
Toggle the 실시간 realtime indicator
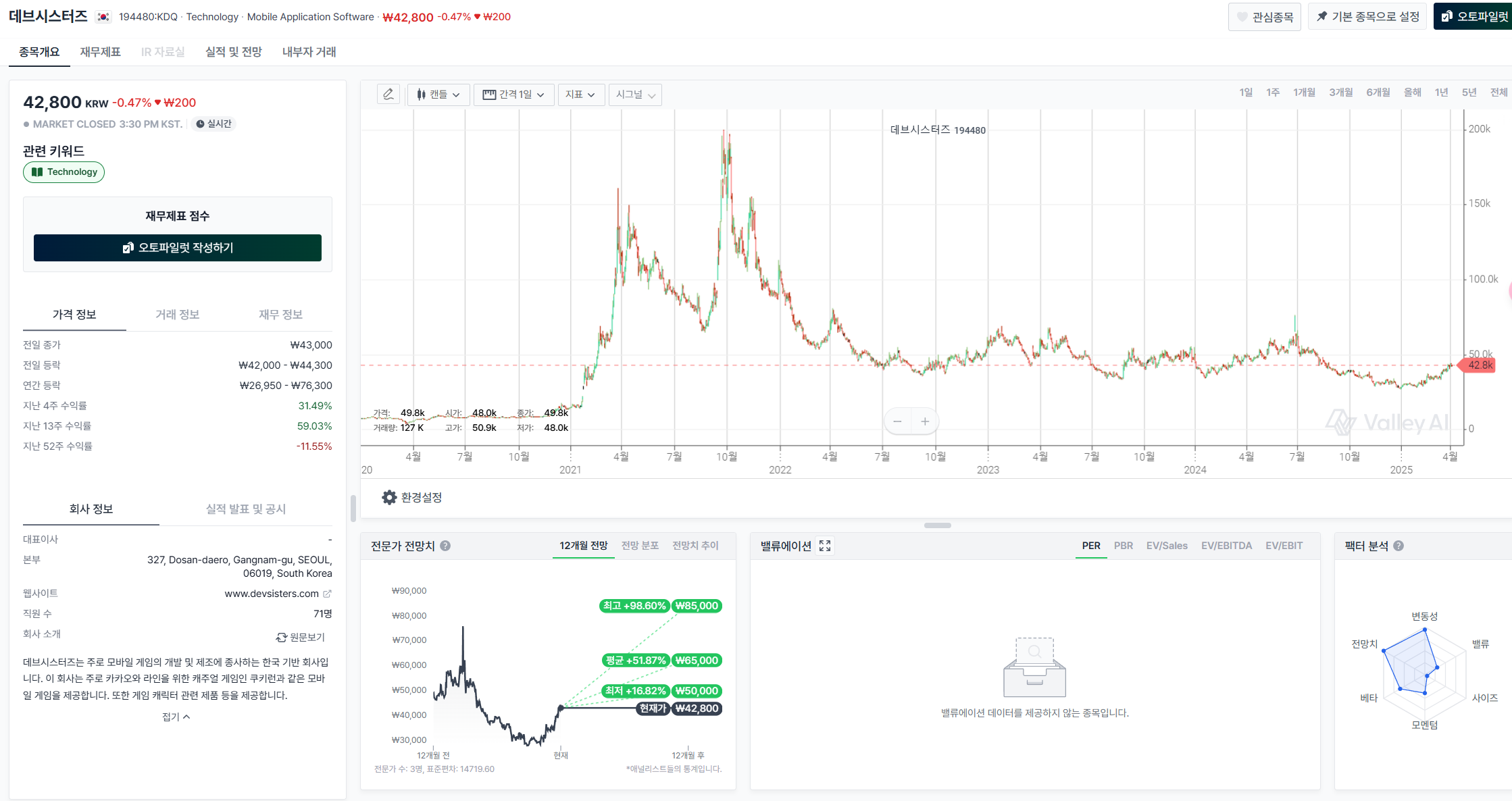point(213,124)
